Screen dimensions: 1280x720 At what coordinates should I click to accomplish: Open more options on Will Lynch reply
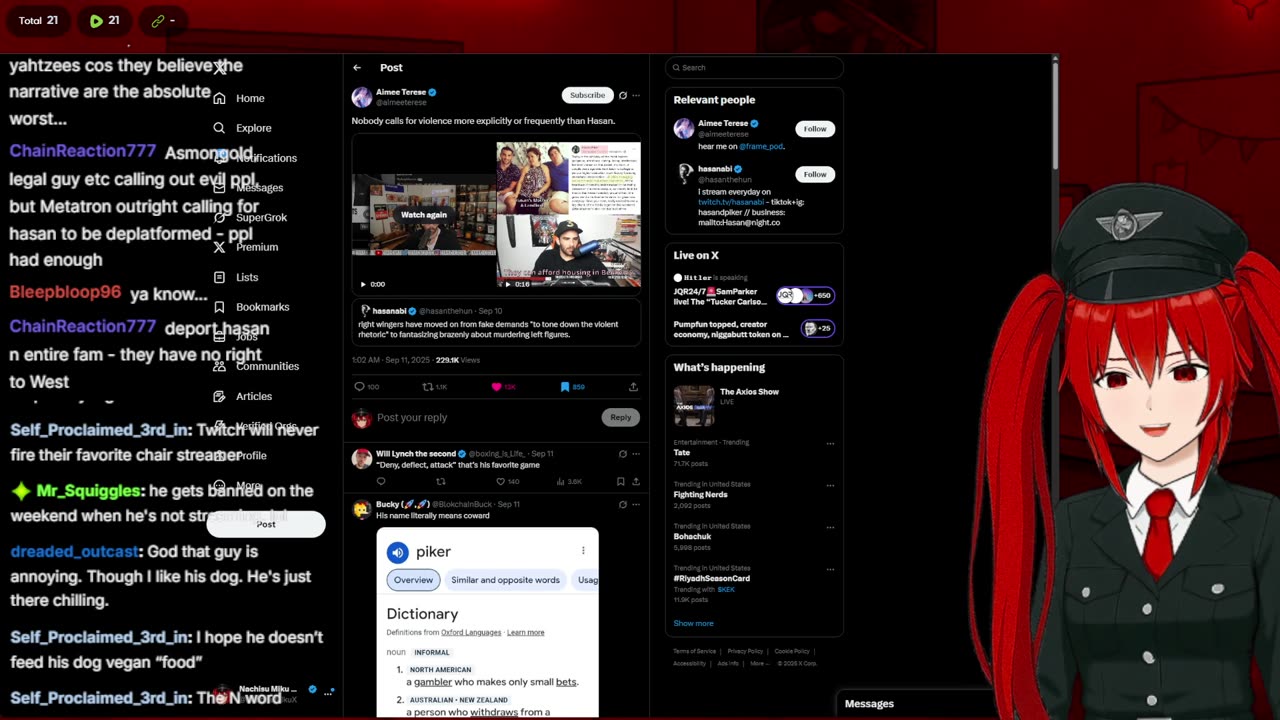coord(636,453)
